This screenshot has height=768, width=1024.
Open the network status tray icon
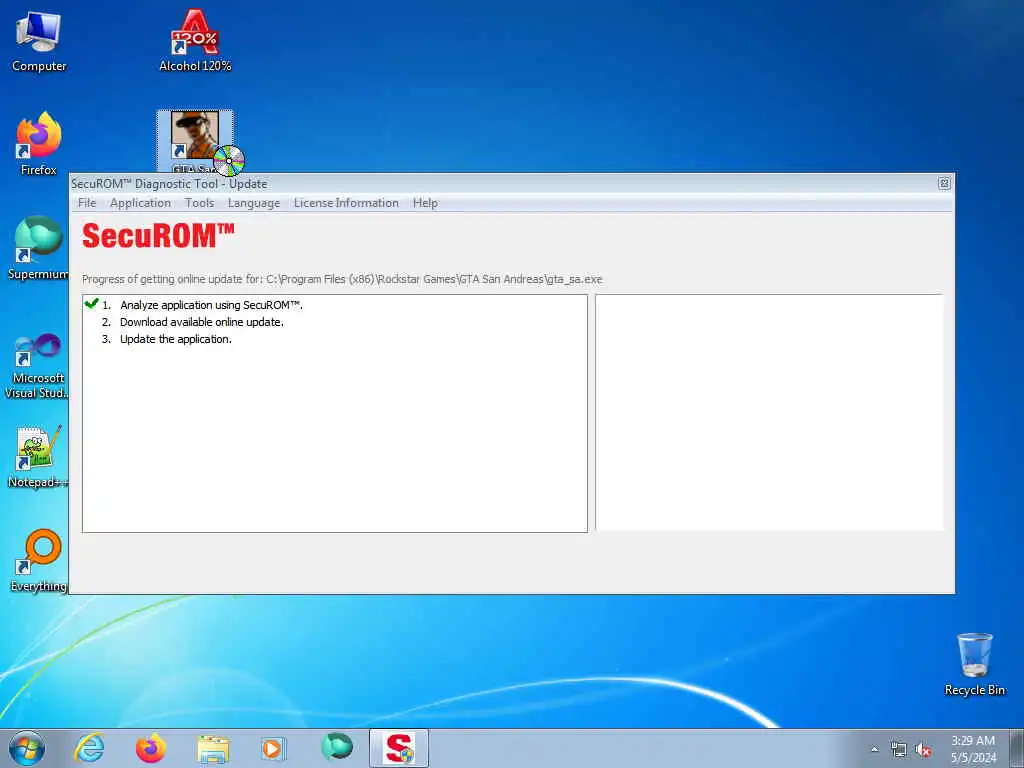(x=899, y=750)
